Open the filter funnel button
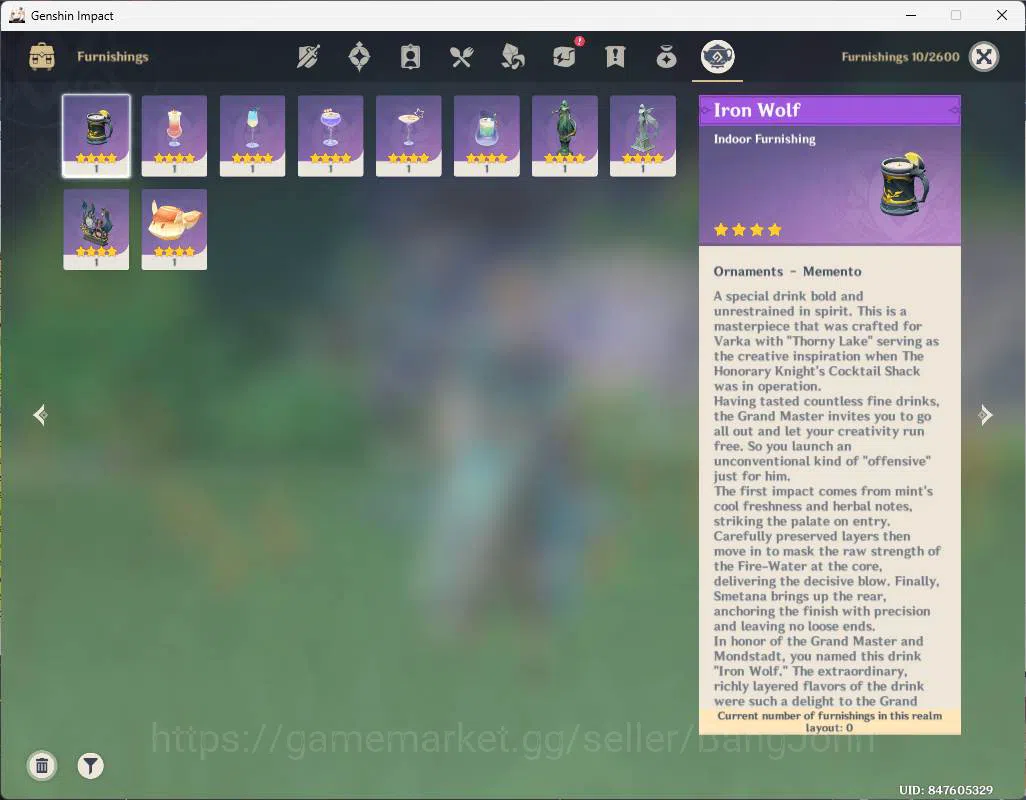The width and height of the screenshot is (1026, 800). coord(90,765)
